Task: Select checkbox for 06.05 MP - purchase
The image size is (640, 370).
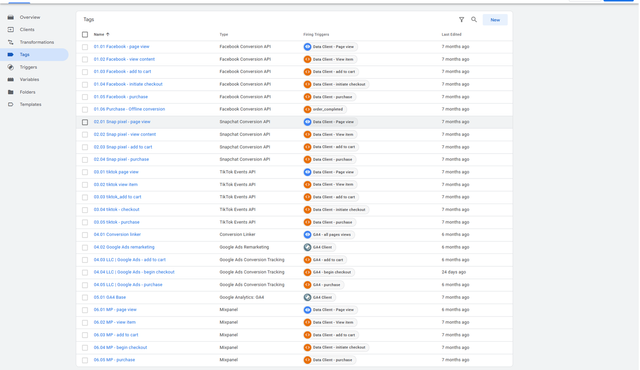Action: (x=85, y=360)
